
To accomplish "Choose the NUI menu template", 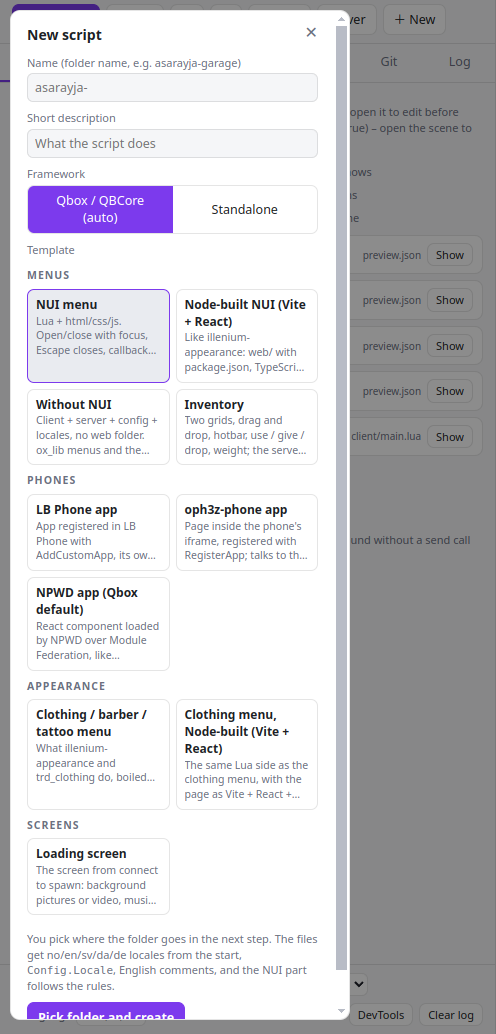I will [x=98, y=336].
